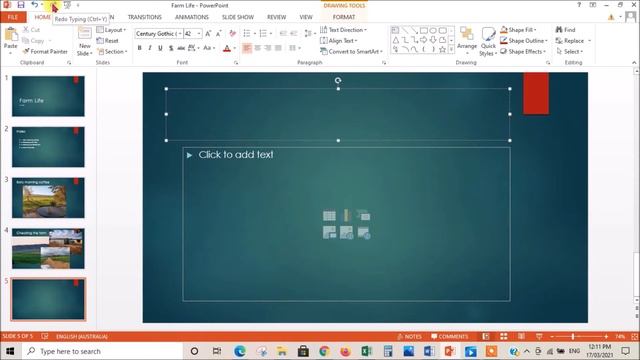Apply font color red swatch
The width and height of the screenshot is (640, 360).
227,49
